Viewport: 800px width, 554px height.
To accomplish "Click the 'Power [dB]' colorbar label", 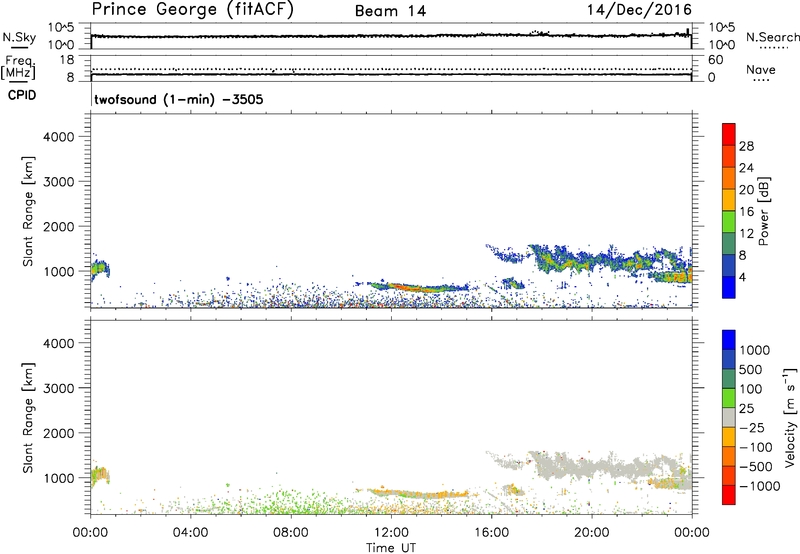I will tap(763, 211).
